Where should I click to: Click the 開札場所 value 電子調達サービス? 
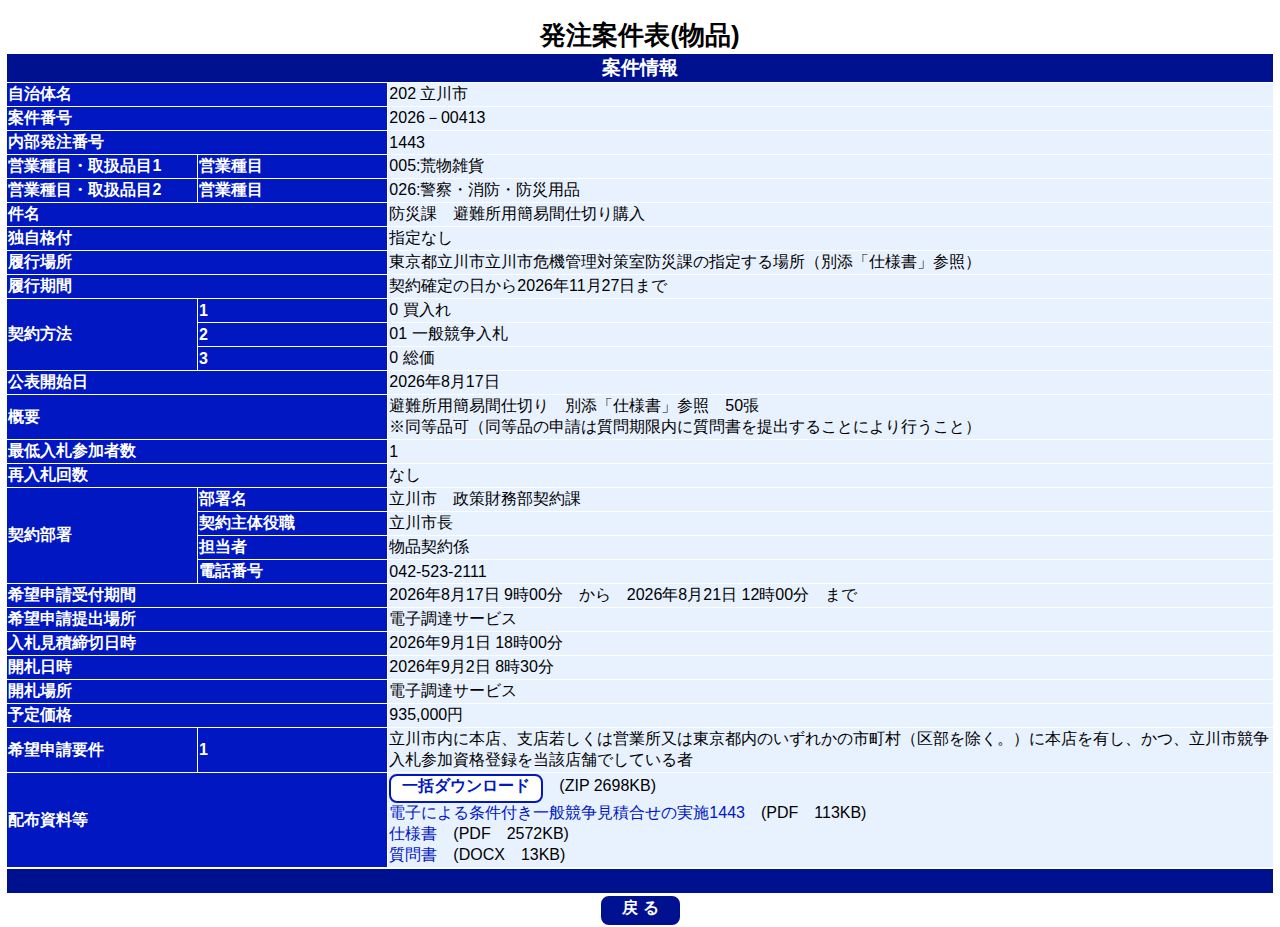click(x=452, y=691)
